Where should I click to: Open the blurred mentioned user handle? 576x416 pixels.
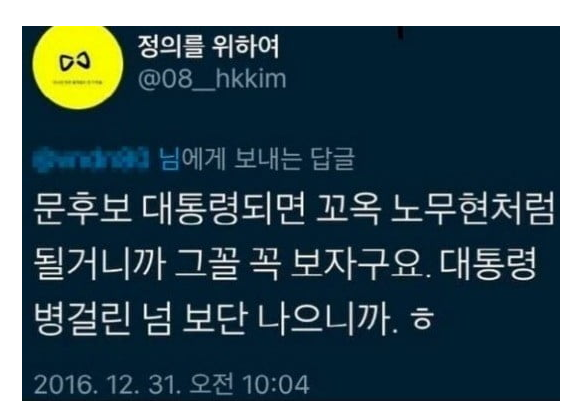[91, 160]
